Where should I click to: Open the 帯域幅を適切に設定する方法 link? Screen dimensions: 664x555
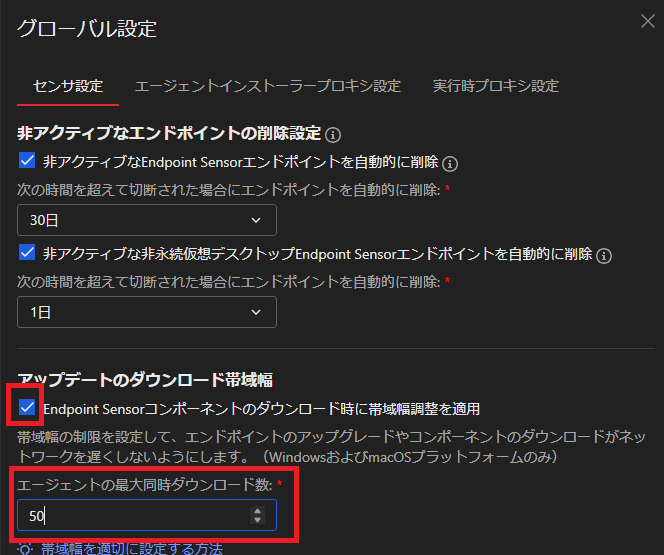coord(132,549)
